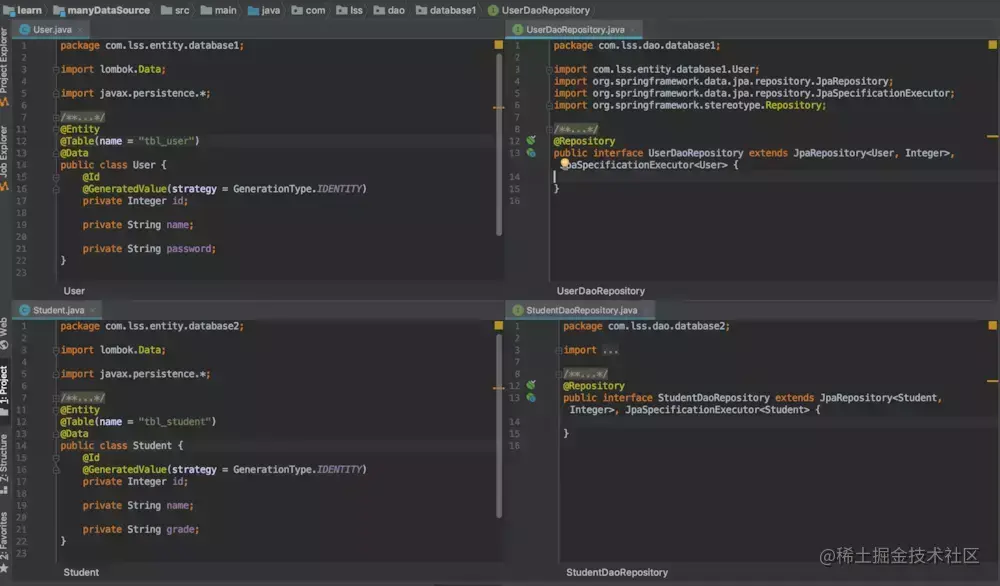Image resolution: width=1000 pixels, height=586 pixels.
Task: Click the password field in User.java
Action: coord(189,249)
